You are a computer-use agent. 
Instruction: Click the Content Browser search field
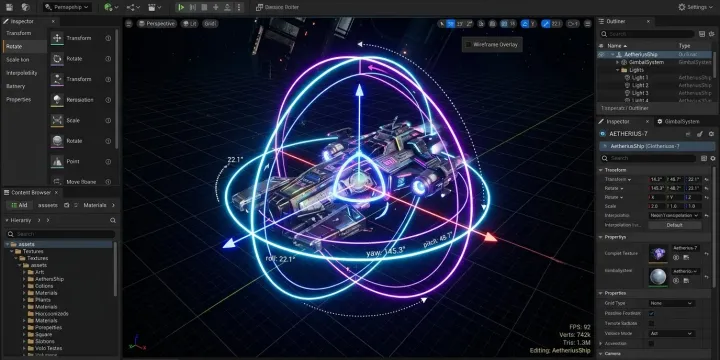tap(61, 234)
